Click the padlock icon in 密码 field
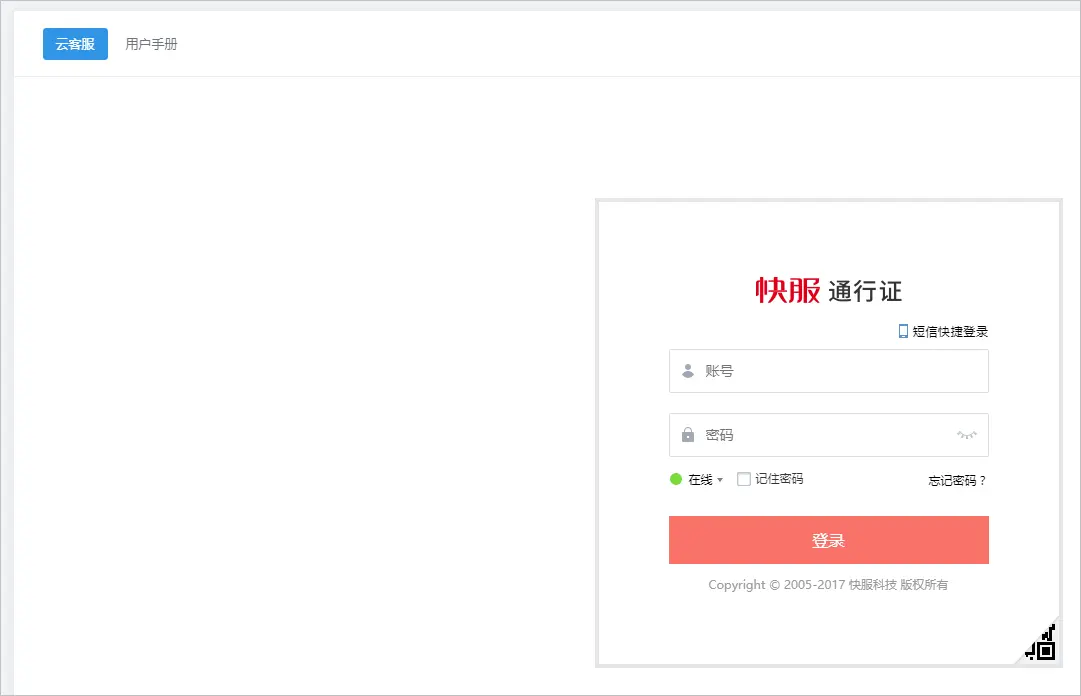The width and height of the screenshot is (1081, 696). point(688,435)
